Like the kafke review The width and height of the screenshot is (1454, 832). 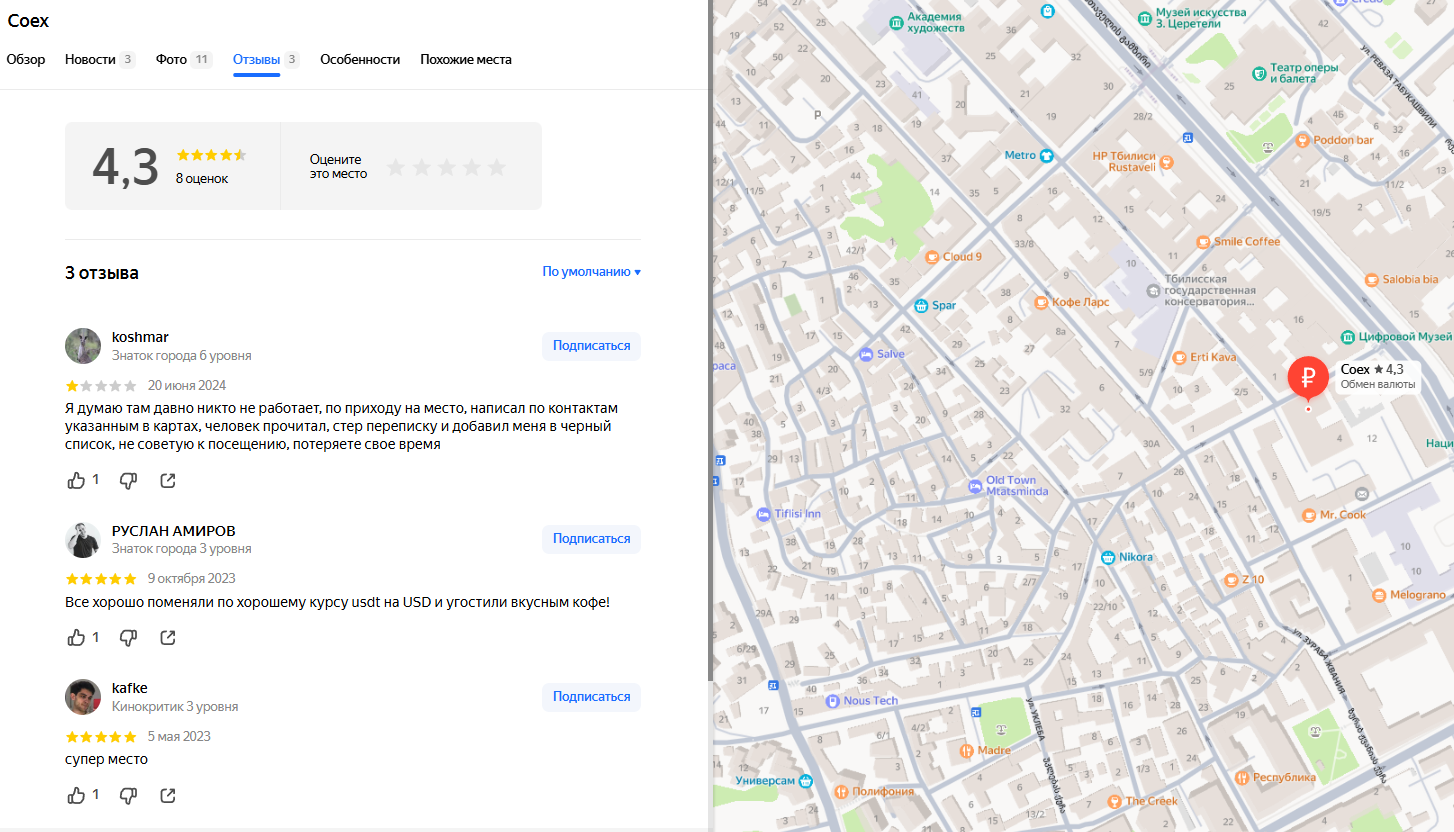[76, 796]
